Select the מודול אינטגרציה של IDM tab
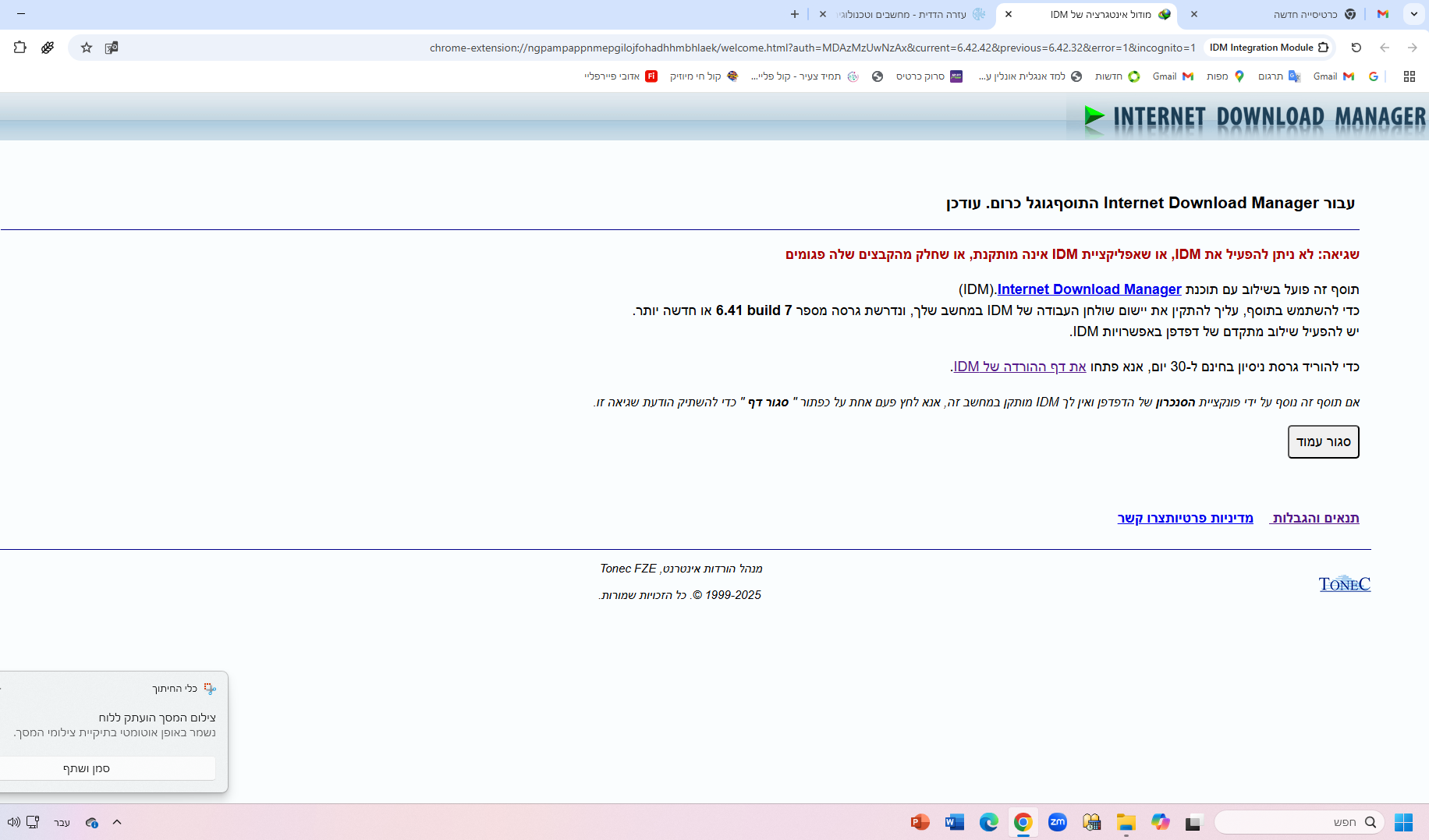 (x=1087, y=14)
